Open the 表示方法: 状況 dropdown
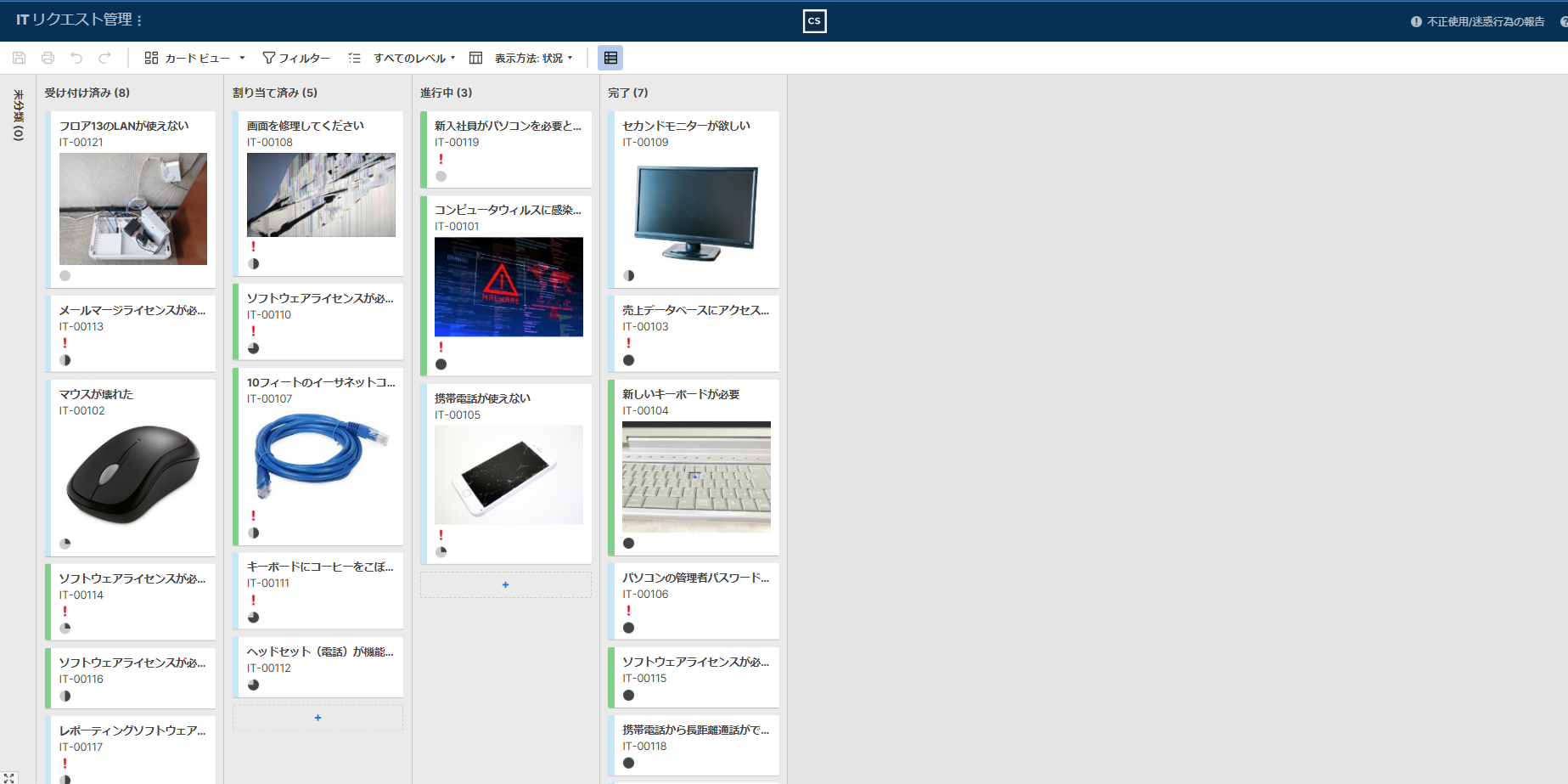 pos(570,57)
